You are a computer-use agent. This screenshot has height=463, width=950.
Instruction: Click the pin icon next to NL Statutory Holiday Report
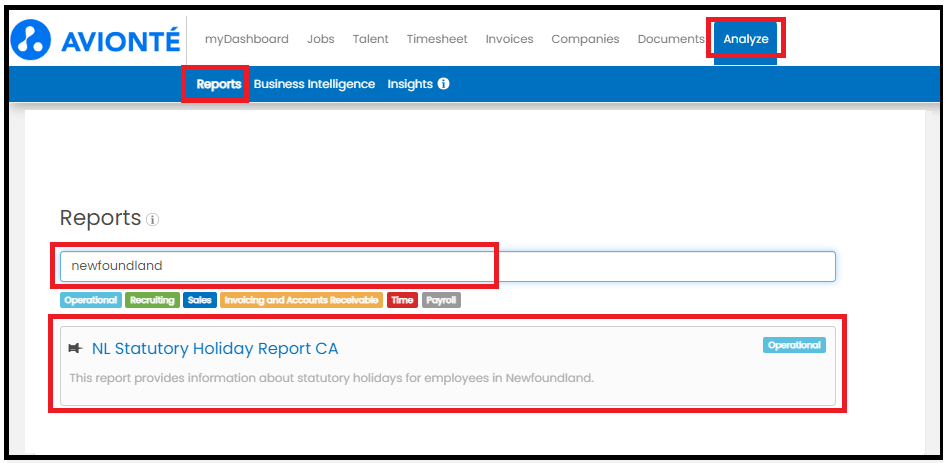[x=76, y=348]
